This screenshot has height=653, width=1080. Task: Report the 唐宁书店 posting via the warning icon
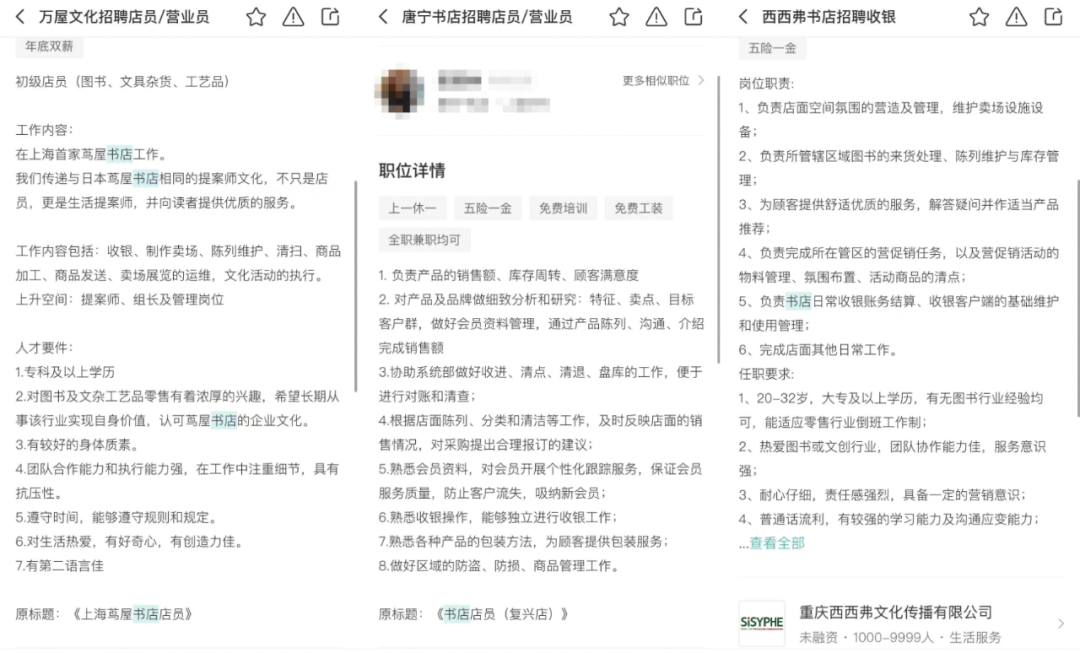pyautogui.click(x=656, y=17)
